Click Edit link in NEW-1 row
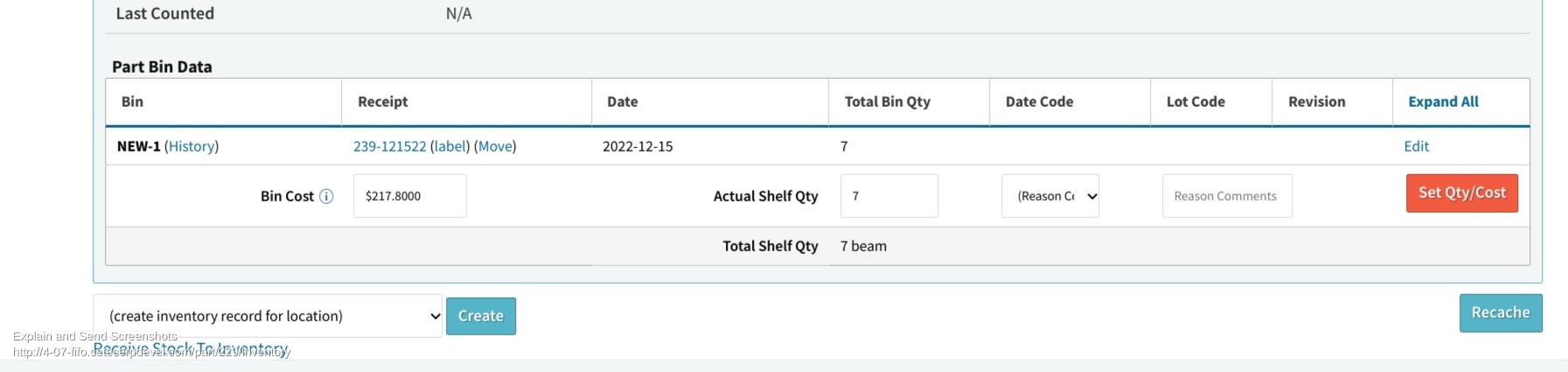 point(1416,146)
